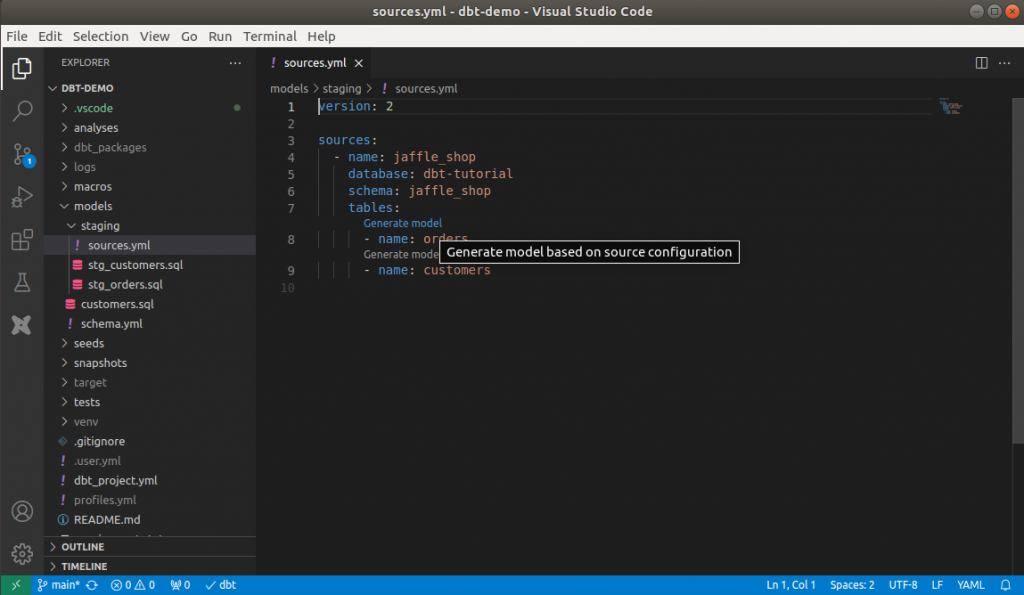Screen dimensions: 1024x595
Task: Open the Help menu
Action: (321, 37)
